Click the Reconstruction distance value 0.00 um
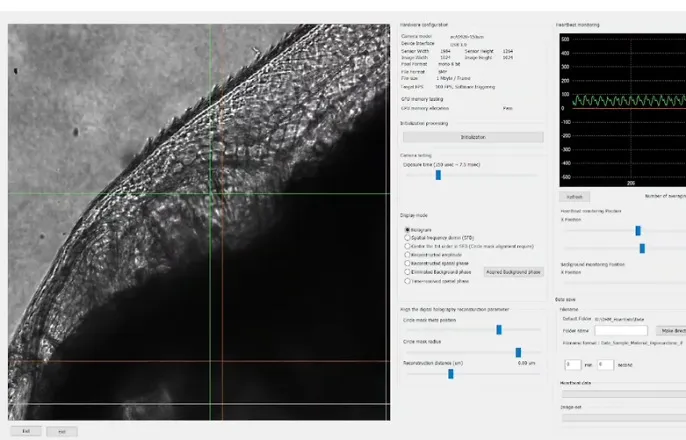 tap(526, 363)
